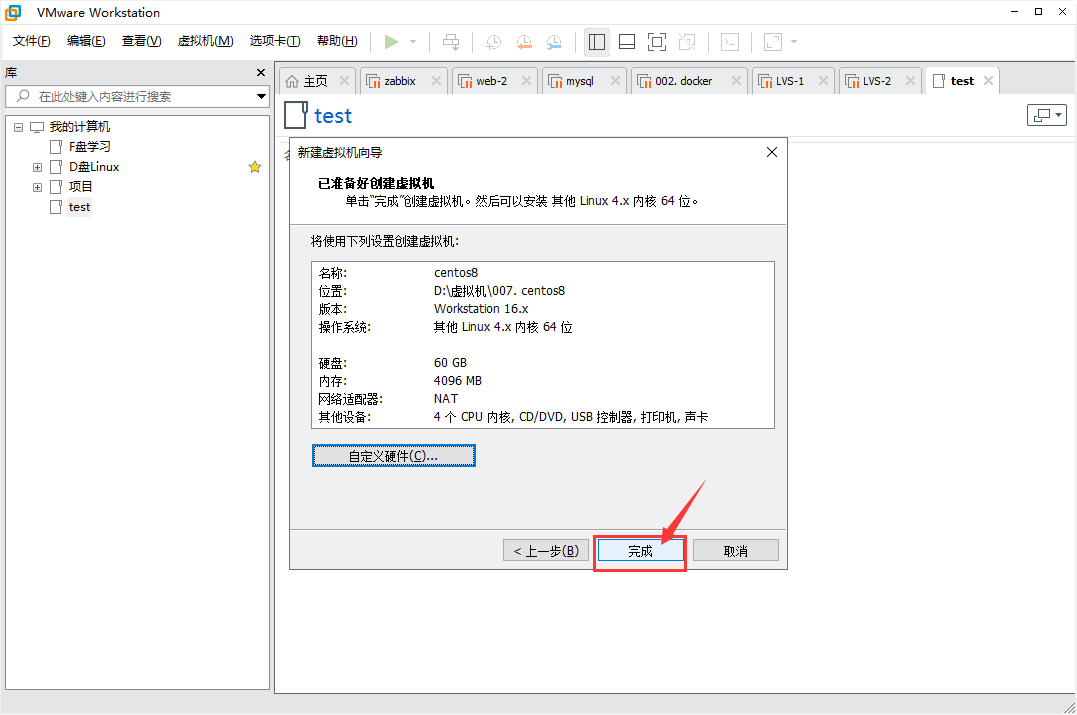Click the full screen mode icon

(657, 42)
